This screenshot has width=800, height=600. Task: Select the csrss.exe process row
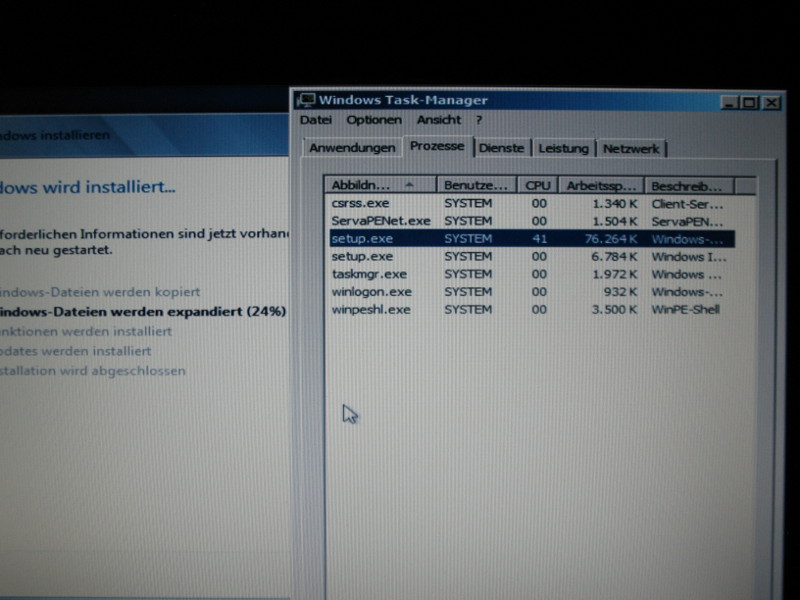[x=532, y=204]
